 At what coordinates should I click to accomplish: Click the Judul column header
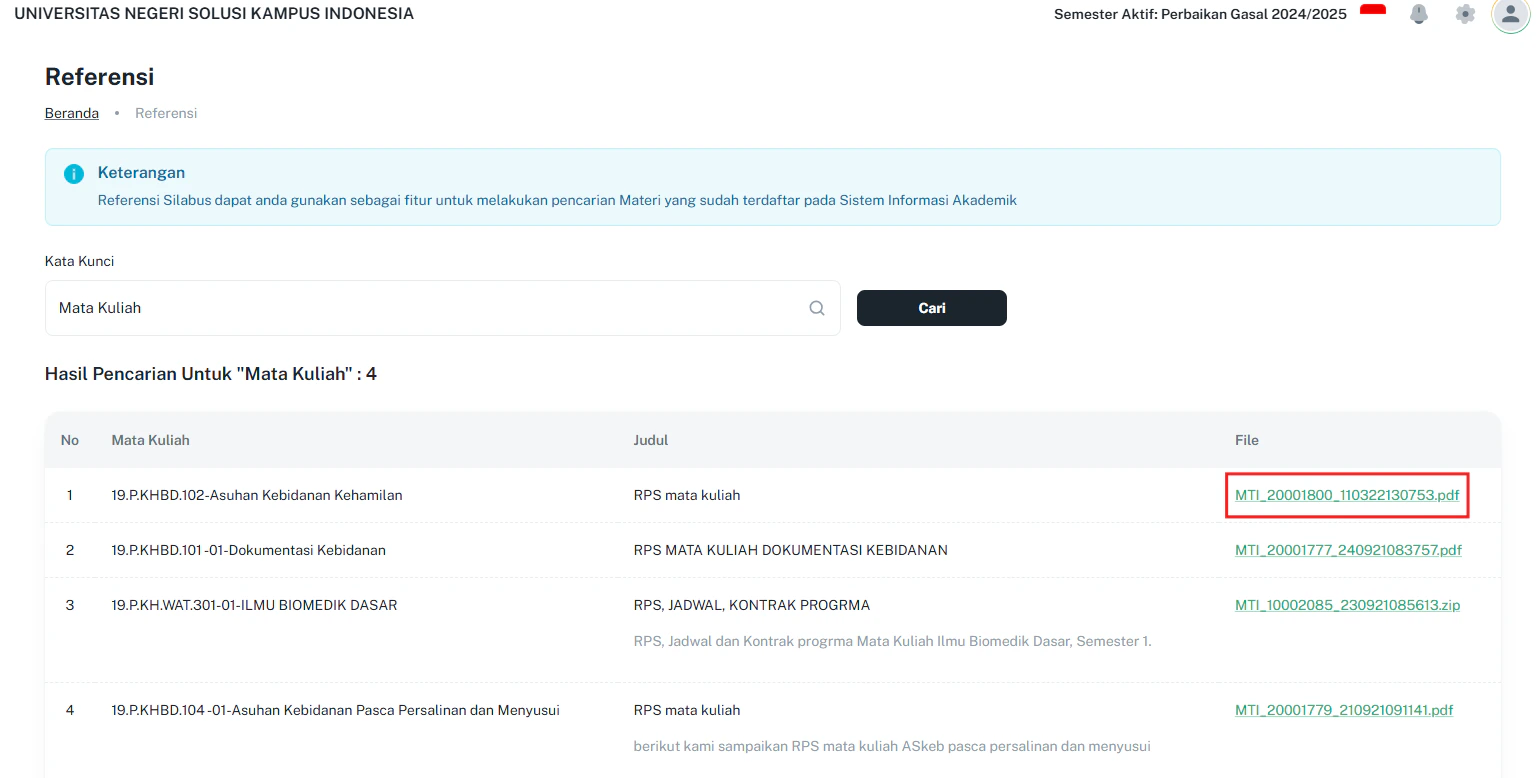(x=652, y=440)
